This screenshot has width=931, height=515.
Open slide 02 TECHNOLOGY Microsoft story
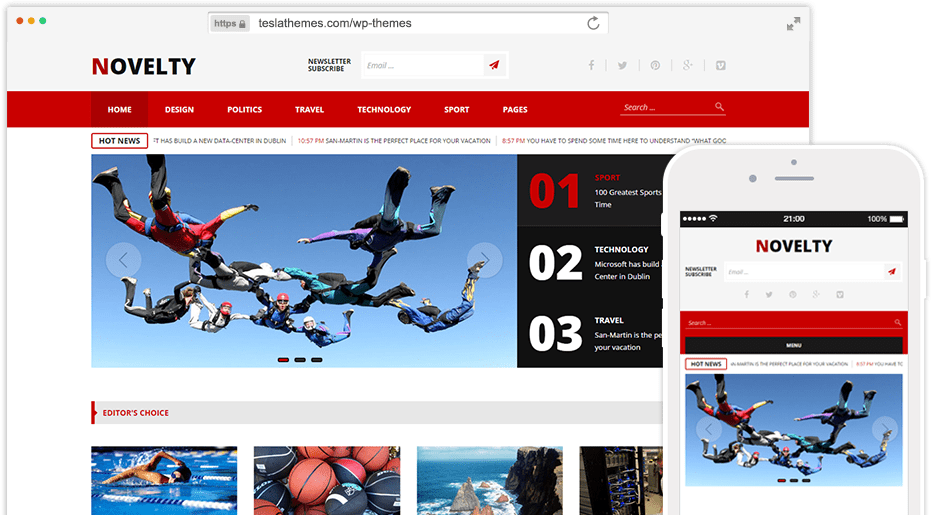tap(590, 263)
